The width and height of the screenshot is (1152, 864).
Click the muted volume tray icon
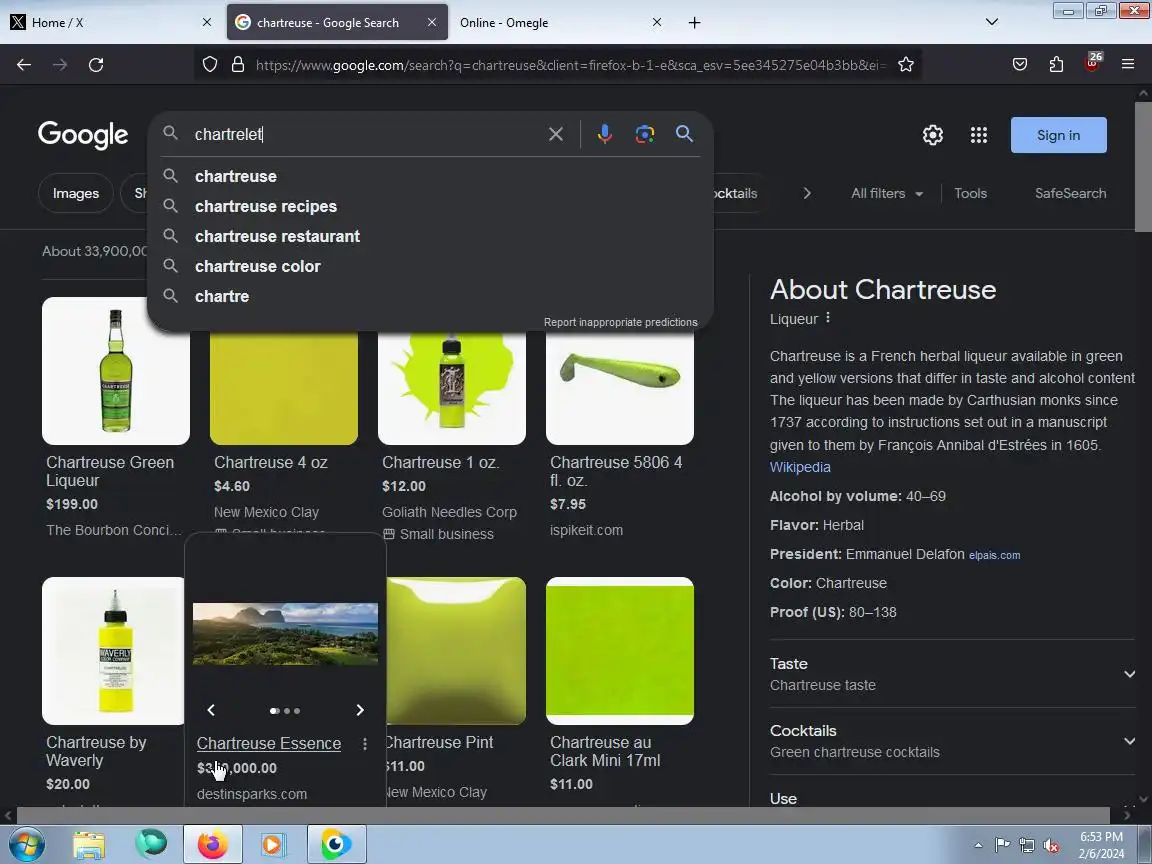coord(1051,846)
